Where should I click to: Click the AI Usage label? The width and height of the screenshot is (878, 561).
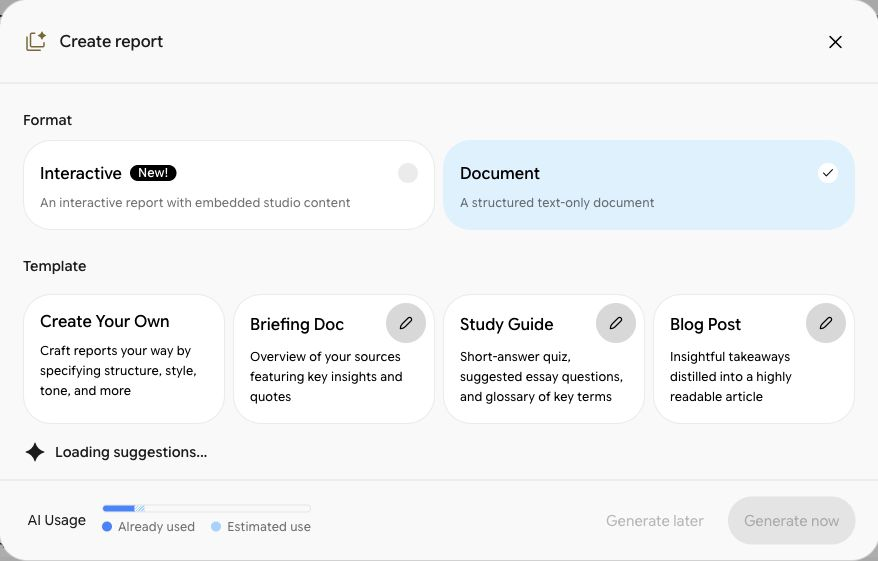pyautogui.click(x=57, y=520)
